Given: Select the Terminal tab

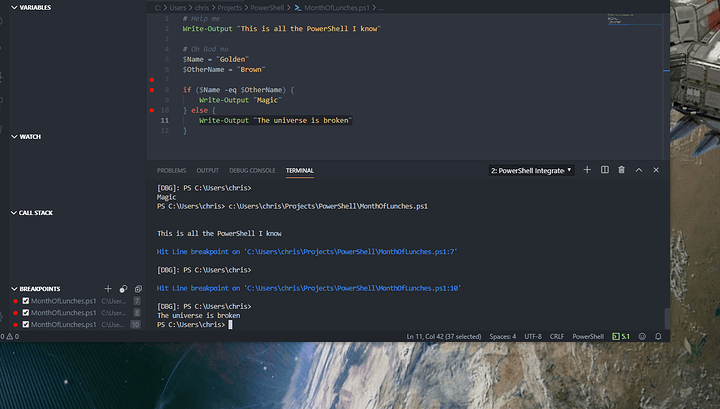Looking at the screenshot, I should pyautogui.click(x=300, y=170).
